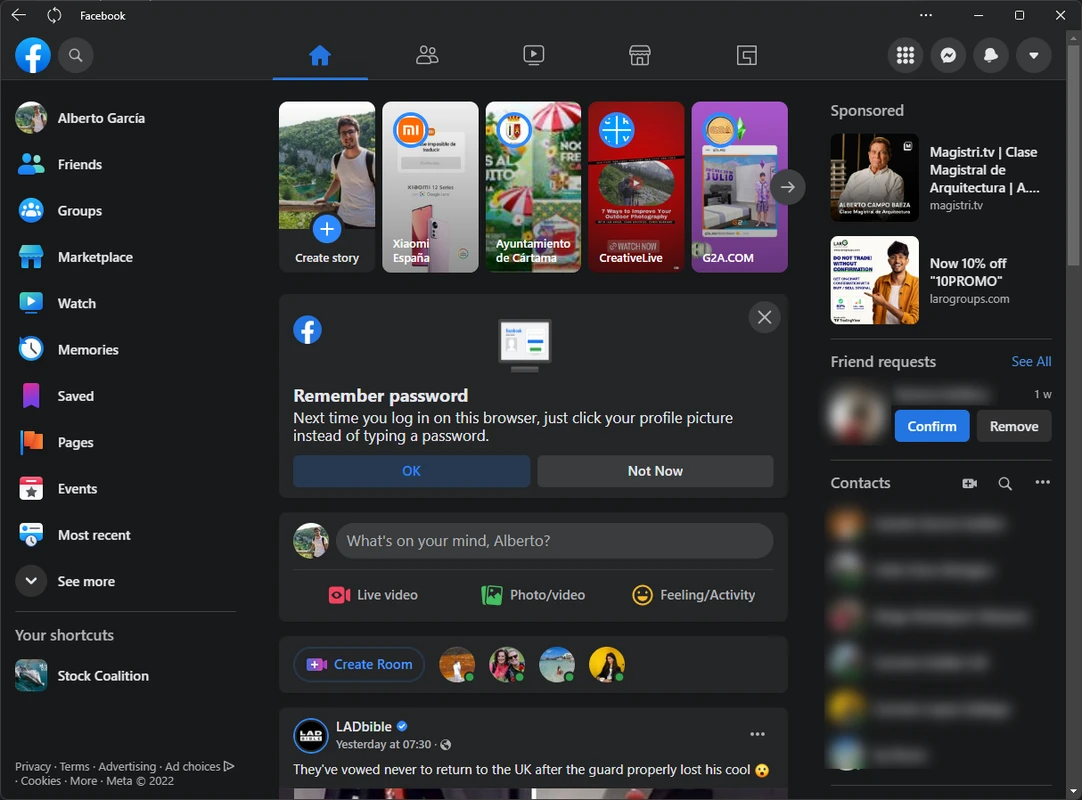Click the Cookies footer link
Image resolution: width=1082 pixels, height=800 pixels.
(41, 781)
